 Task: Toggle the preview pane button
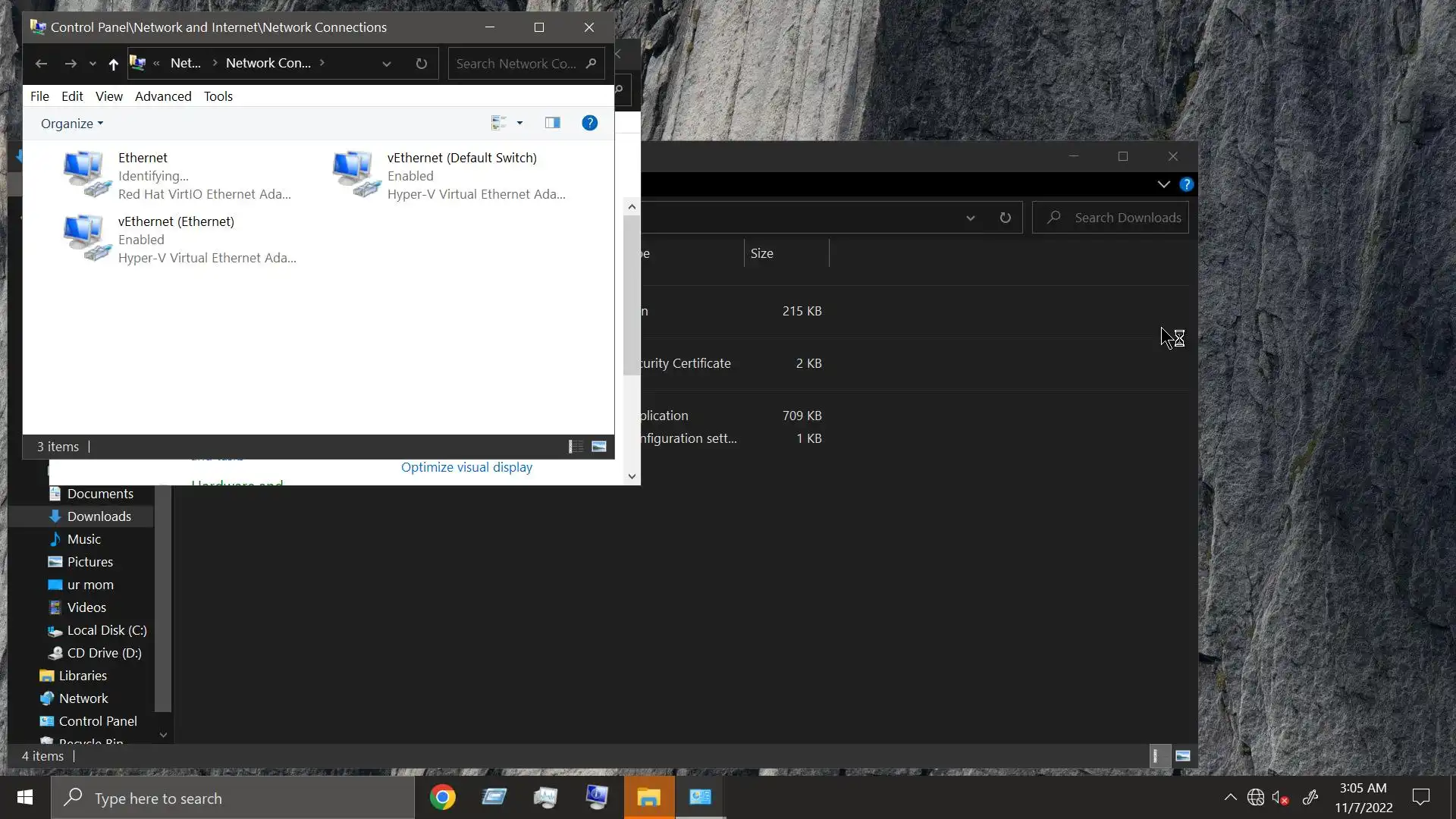[552, 123]
